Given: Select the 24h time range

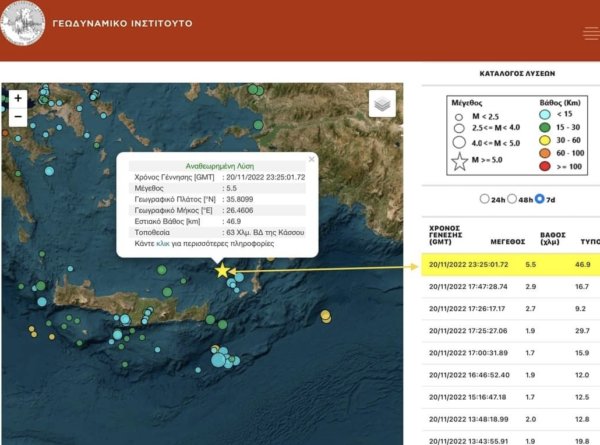Looking at the screenshot, I should 486,198.
